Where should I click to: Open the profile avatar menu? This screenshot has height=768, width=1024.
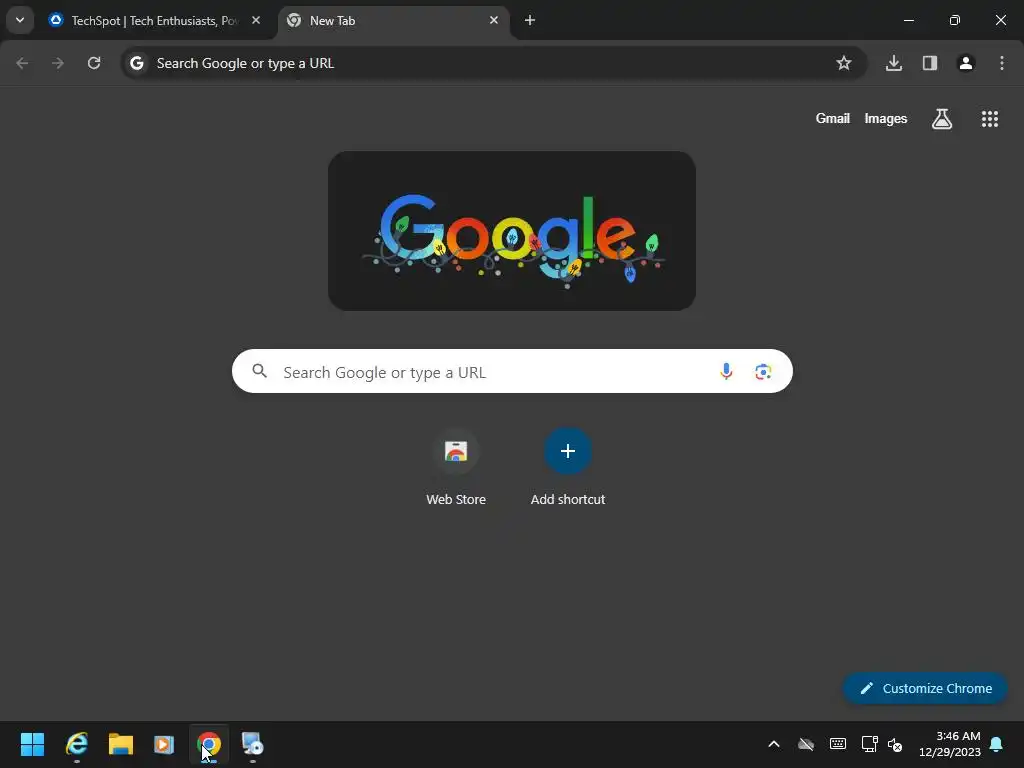point(966,63)
